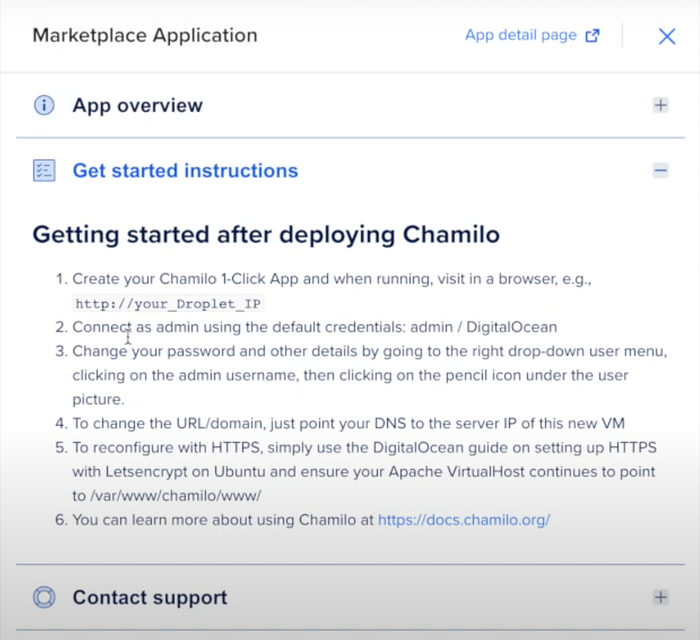Click the App overview section title
The height and width of the screenshot is (640, 700).
coord(138,106)
